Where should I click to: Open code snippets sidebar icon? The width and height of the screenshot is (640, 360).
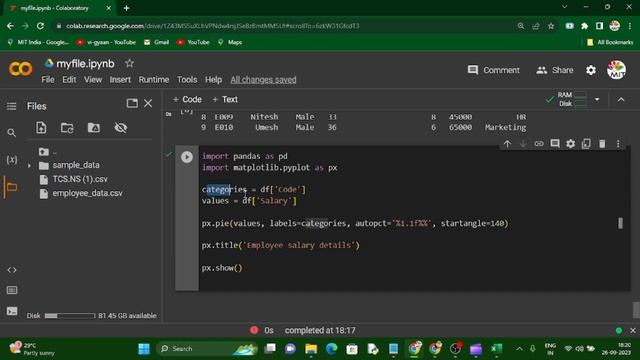12,270
